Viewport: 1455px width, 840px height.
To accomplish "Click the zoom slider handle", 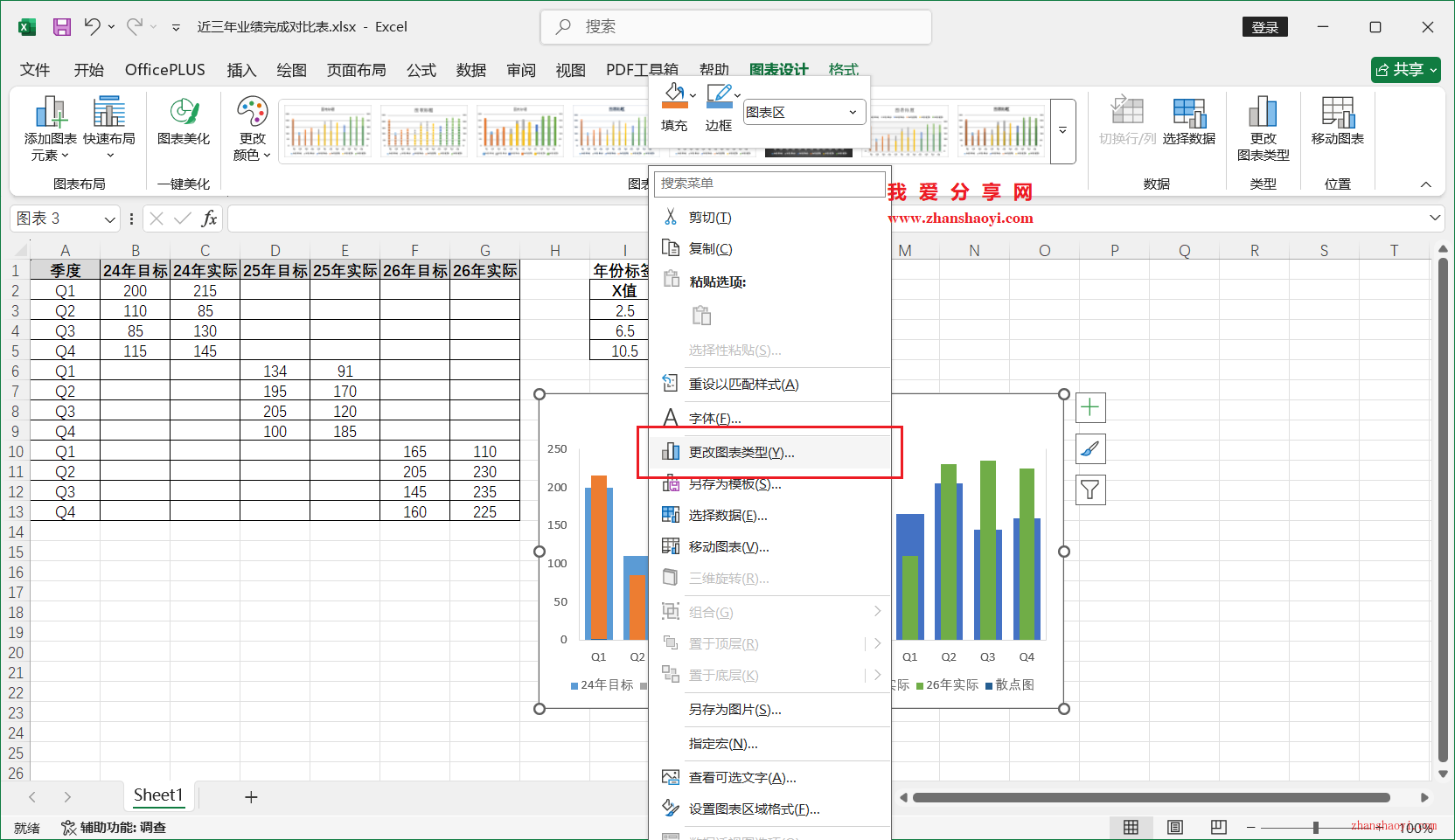I will 1315,827.
